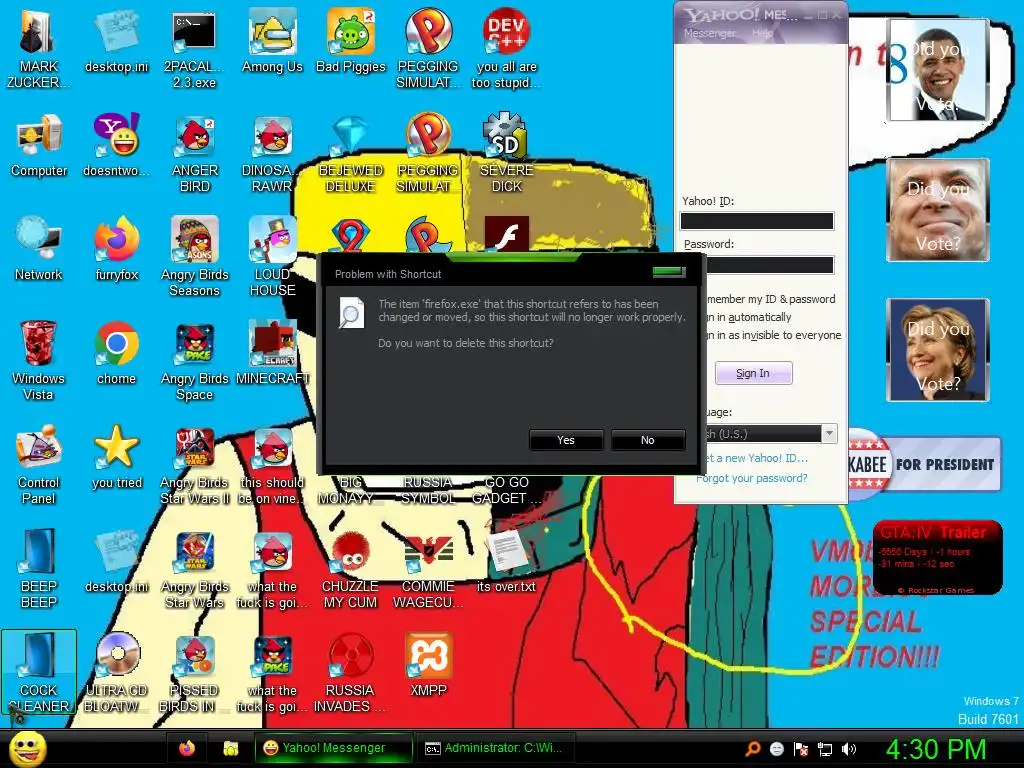Toggle 'Remember my ID & password' option

tap(771, 299)
